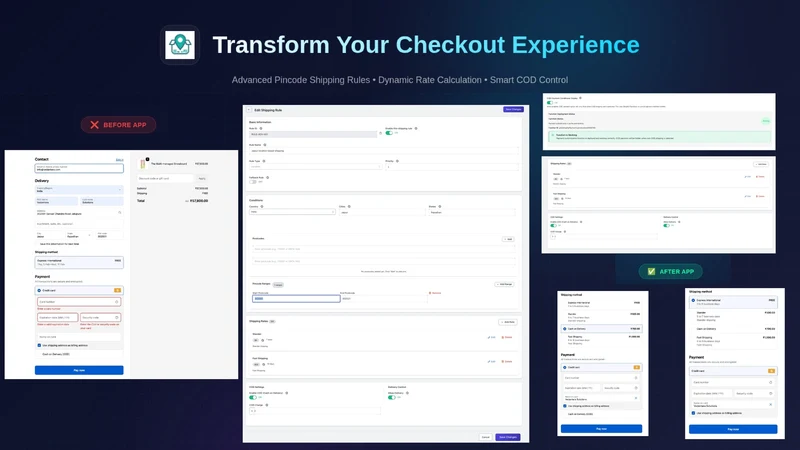Click Save Changes at the bottom of the Edit form
The width and height of the screenshot is (800, 450).
point(508,437)
